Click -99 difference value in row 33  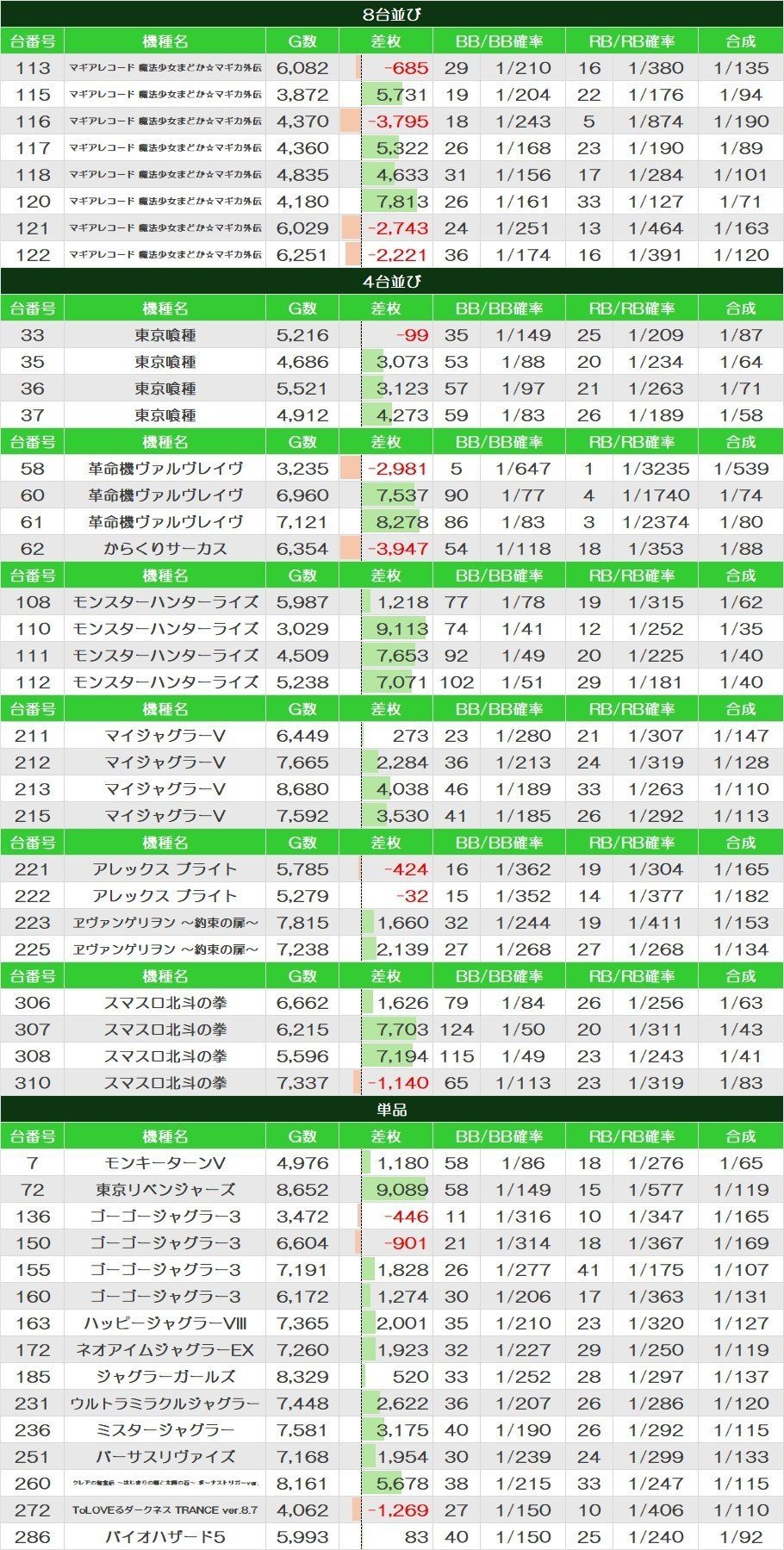point(413,335)
